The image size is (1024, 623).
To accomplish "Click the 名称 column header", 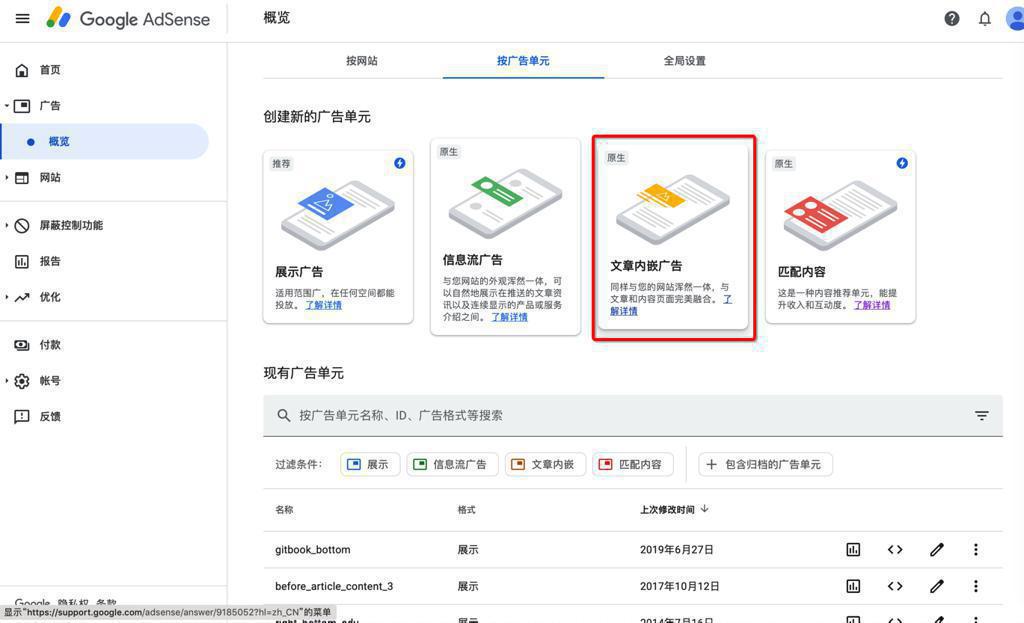I will click(284, 509).
